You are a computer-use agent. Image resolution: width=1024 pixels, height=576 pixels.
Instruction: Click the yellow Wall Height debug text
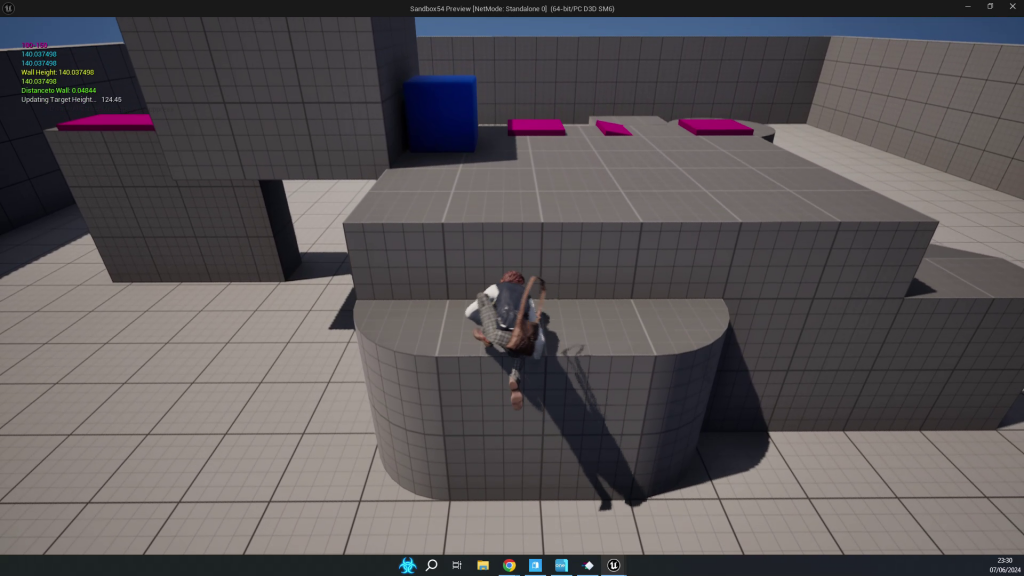57,72
